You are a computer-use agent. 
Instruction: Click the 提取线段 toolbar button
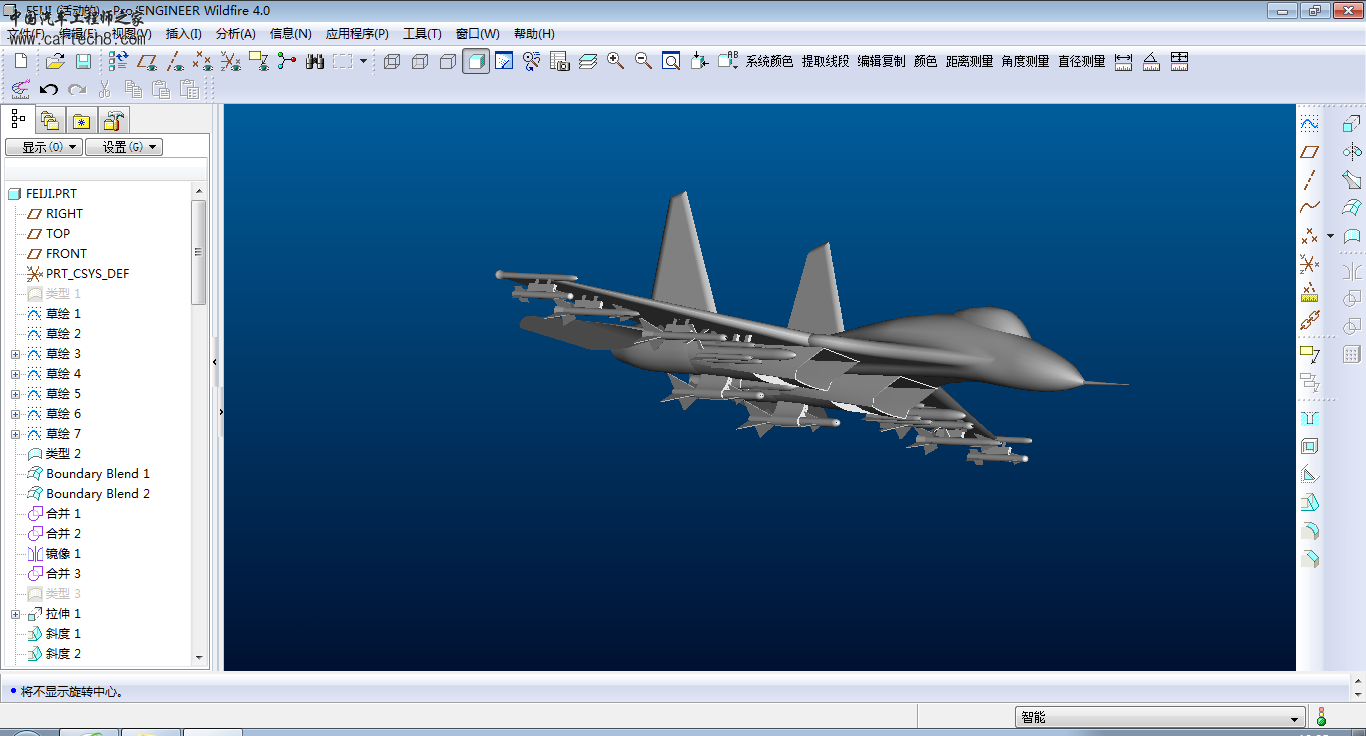(825, 62)
